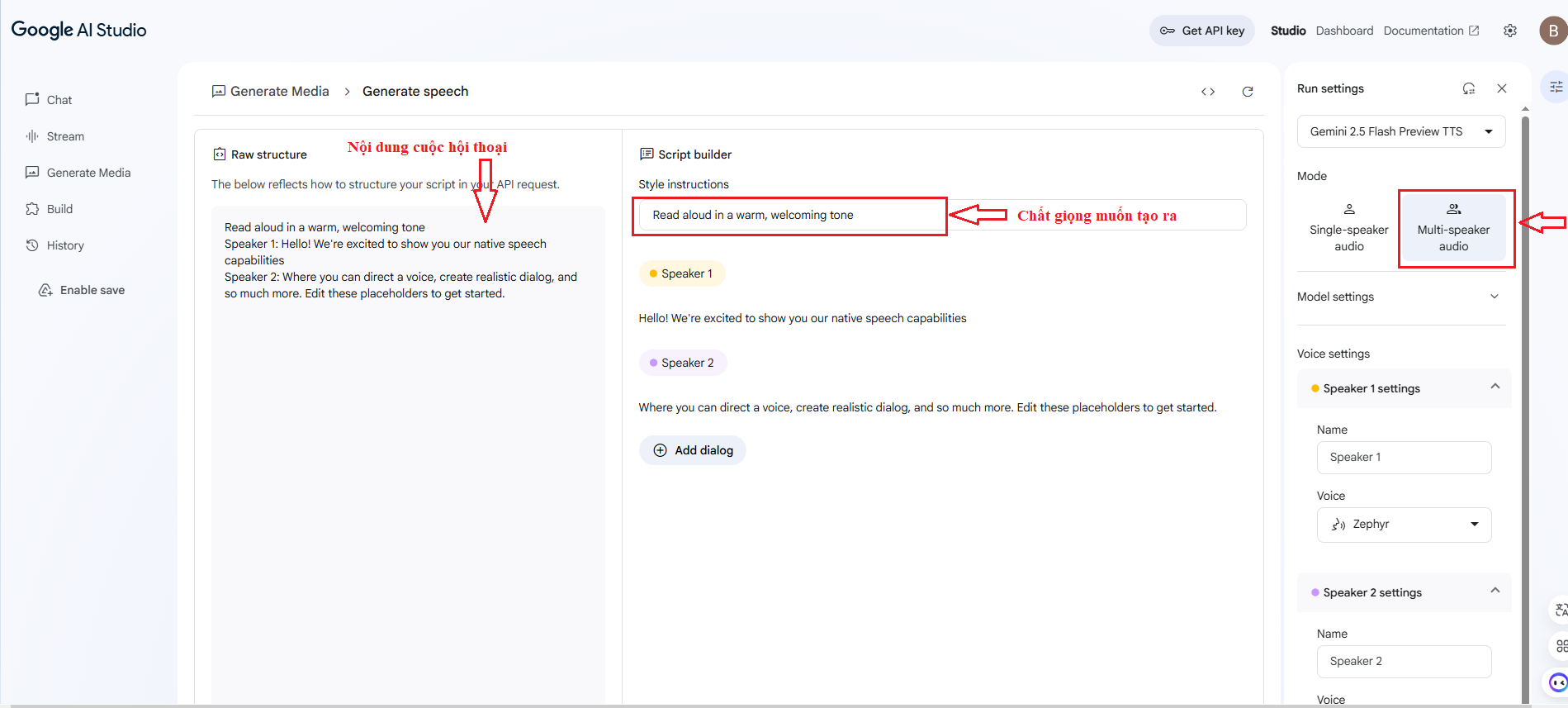The height and width of the screenshot is (708, 1568).
Task: Click the plus icon in Add dialog
Action: pos(661,450)
